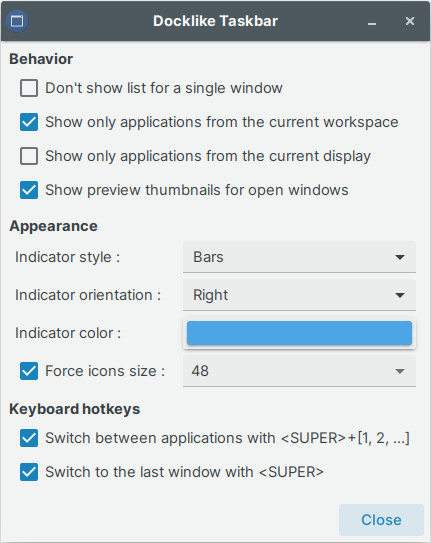Uncheck show only applications from current workspace

click(x=29, y=122)
